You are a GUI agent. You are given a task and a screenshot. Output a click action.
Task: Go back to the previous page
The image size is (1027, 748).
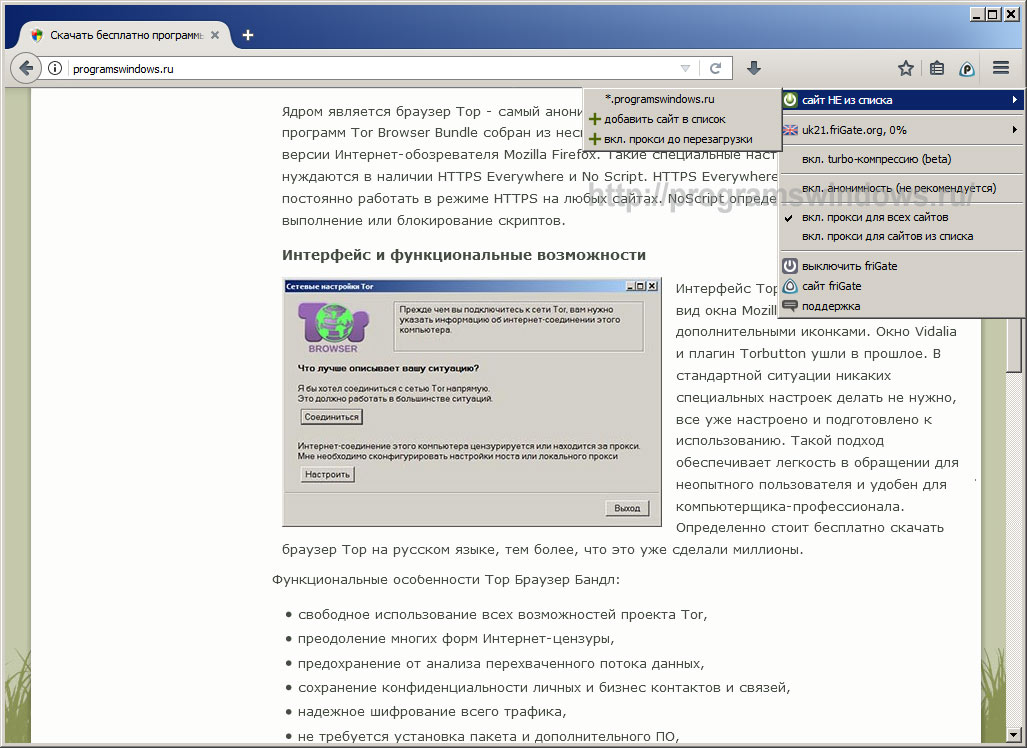coord(26,68)
